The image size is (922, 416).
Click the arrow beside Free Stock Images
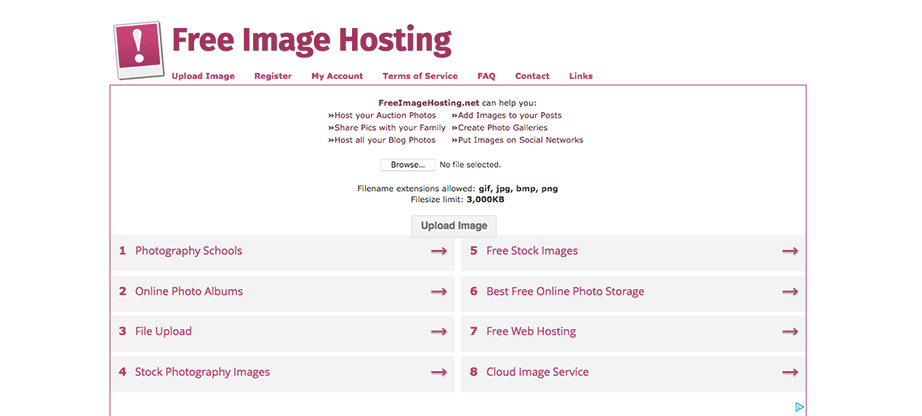[790, 251]
